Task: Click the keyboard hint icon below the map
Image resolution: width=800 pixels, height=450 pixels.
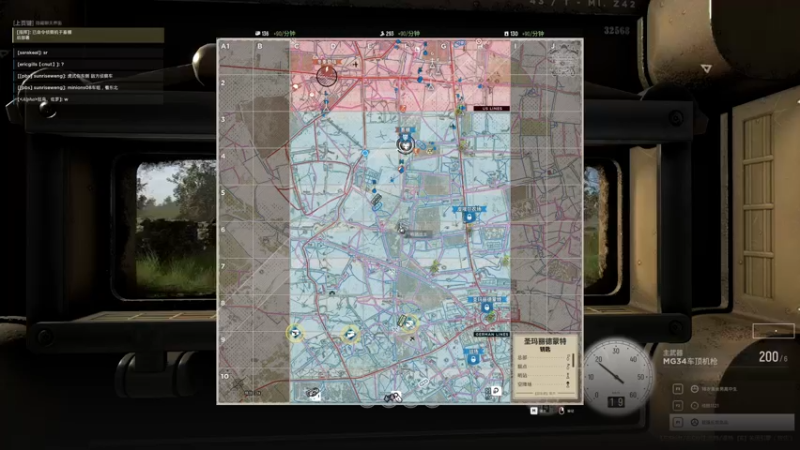Action: pyautogui.click(x=534, y=411)
